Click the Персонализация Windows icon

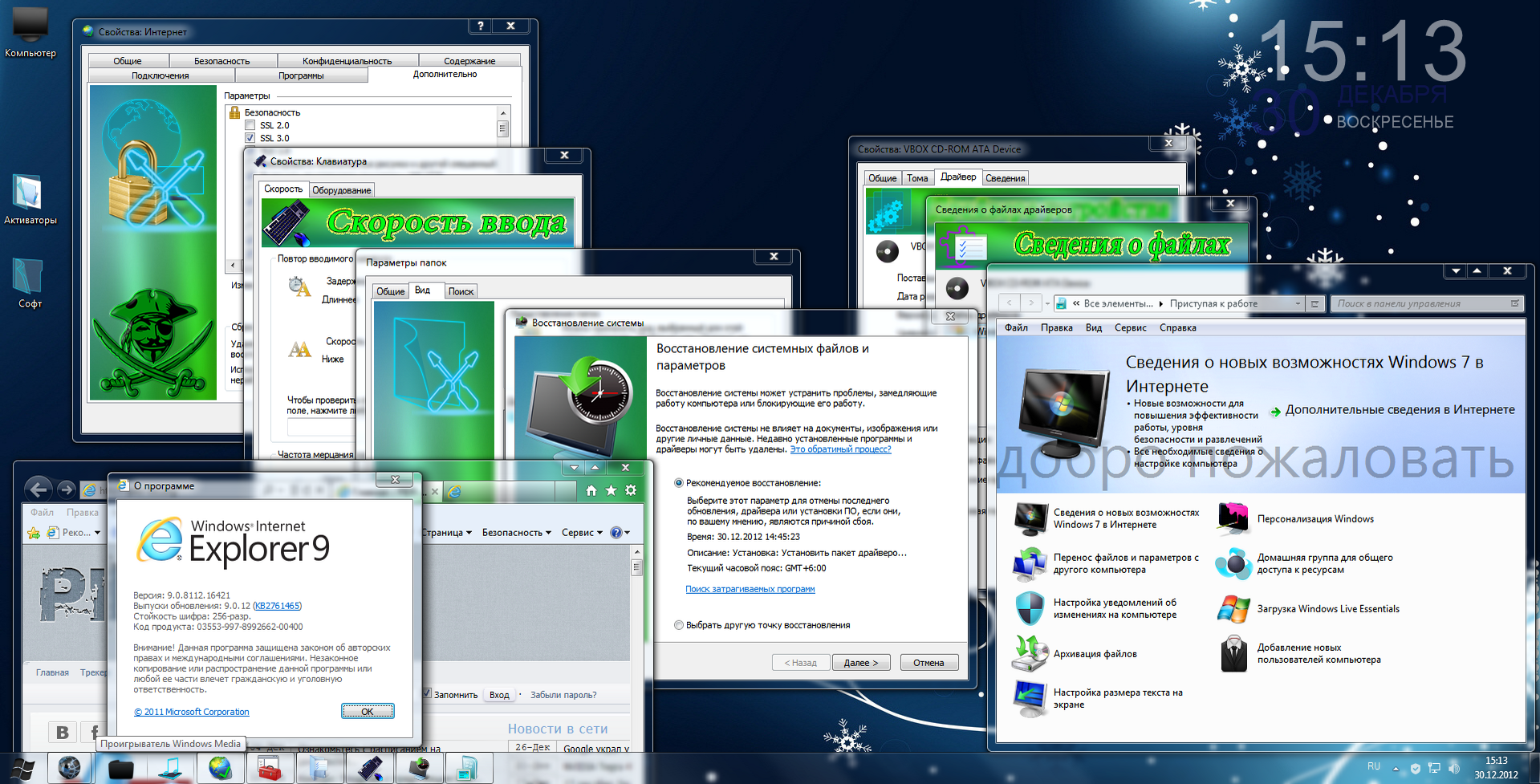(1233, 518)
